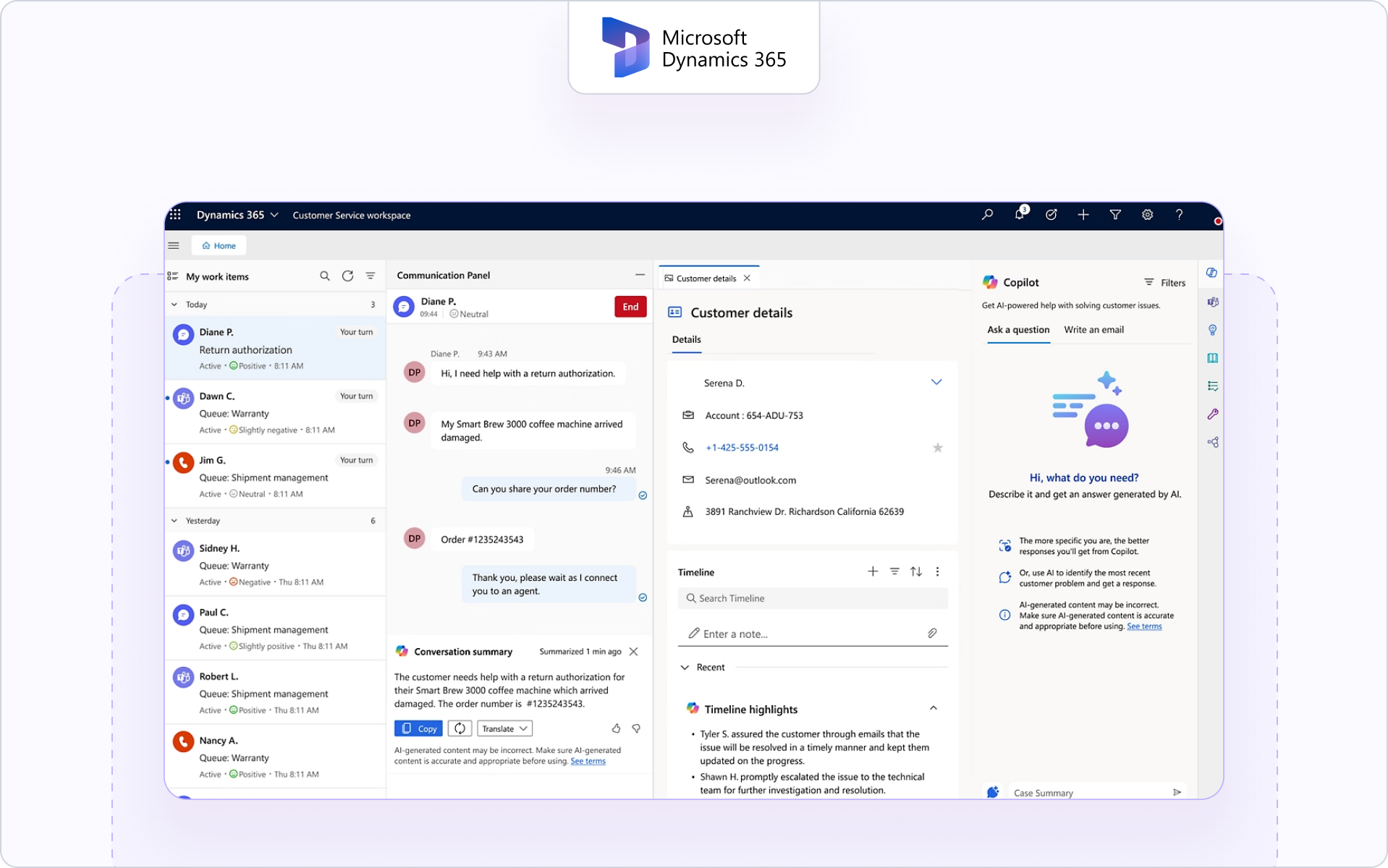Click the Order #1235243543 message

coord(482,540)
